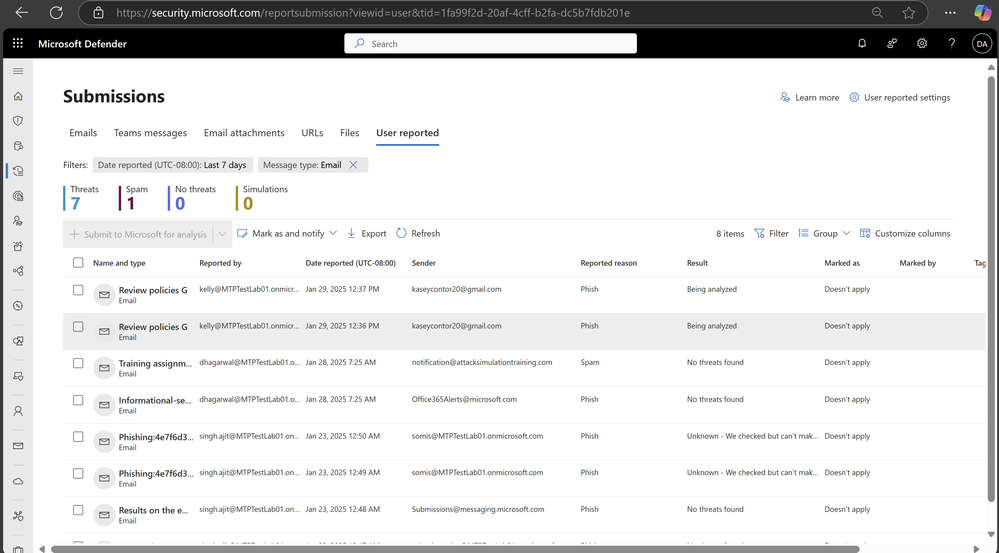Check the Review policies row from 12:36 PM
999x553 pixels.
[78, 326]
